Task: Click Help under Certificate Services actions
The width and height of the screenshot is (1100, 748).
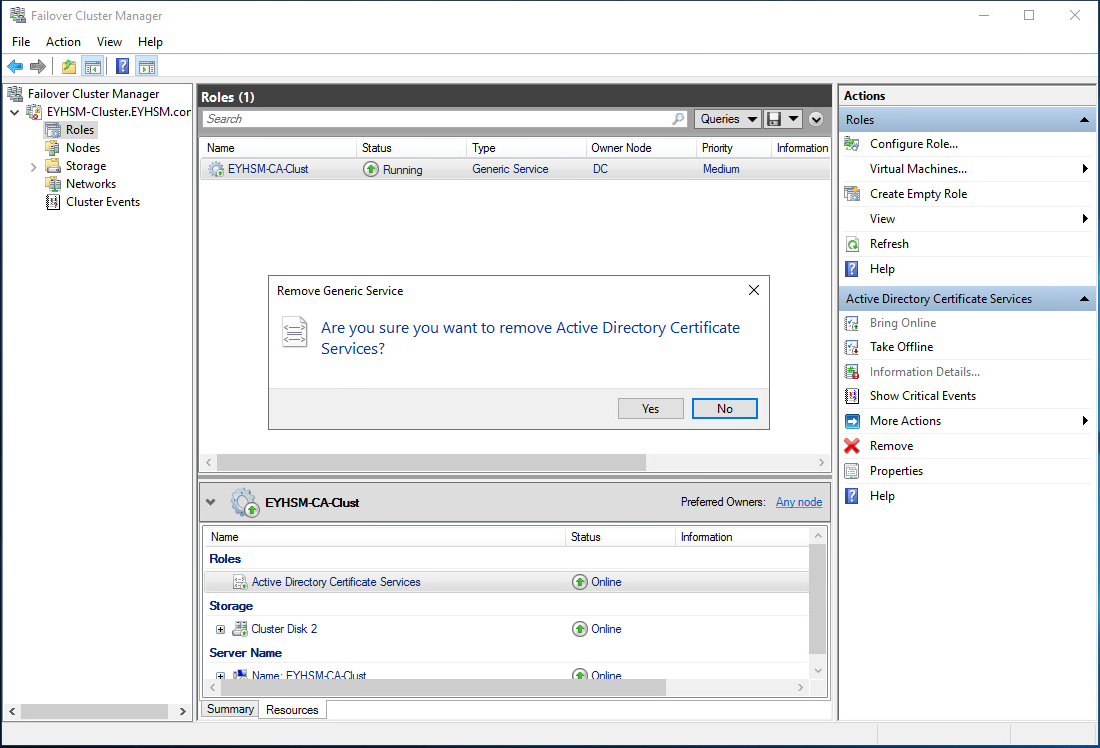Action: pyautogui.click(x=882, y=496)
